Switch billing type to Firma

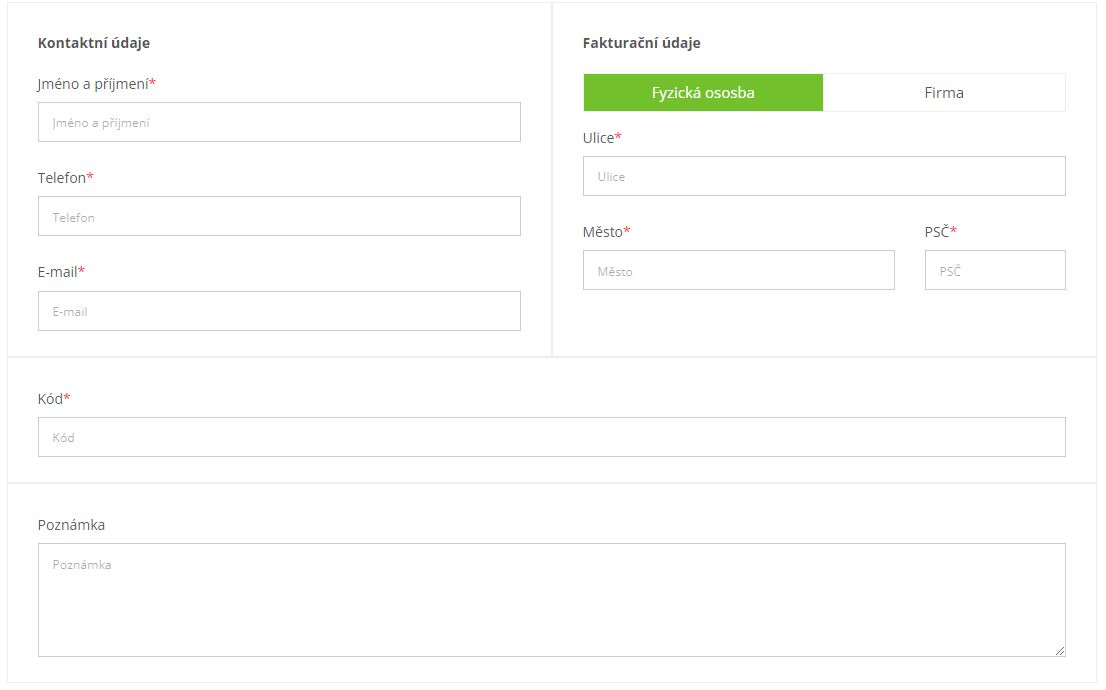944,92
